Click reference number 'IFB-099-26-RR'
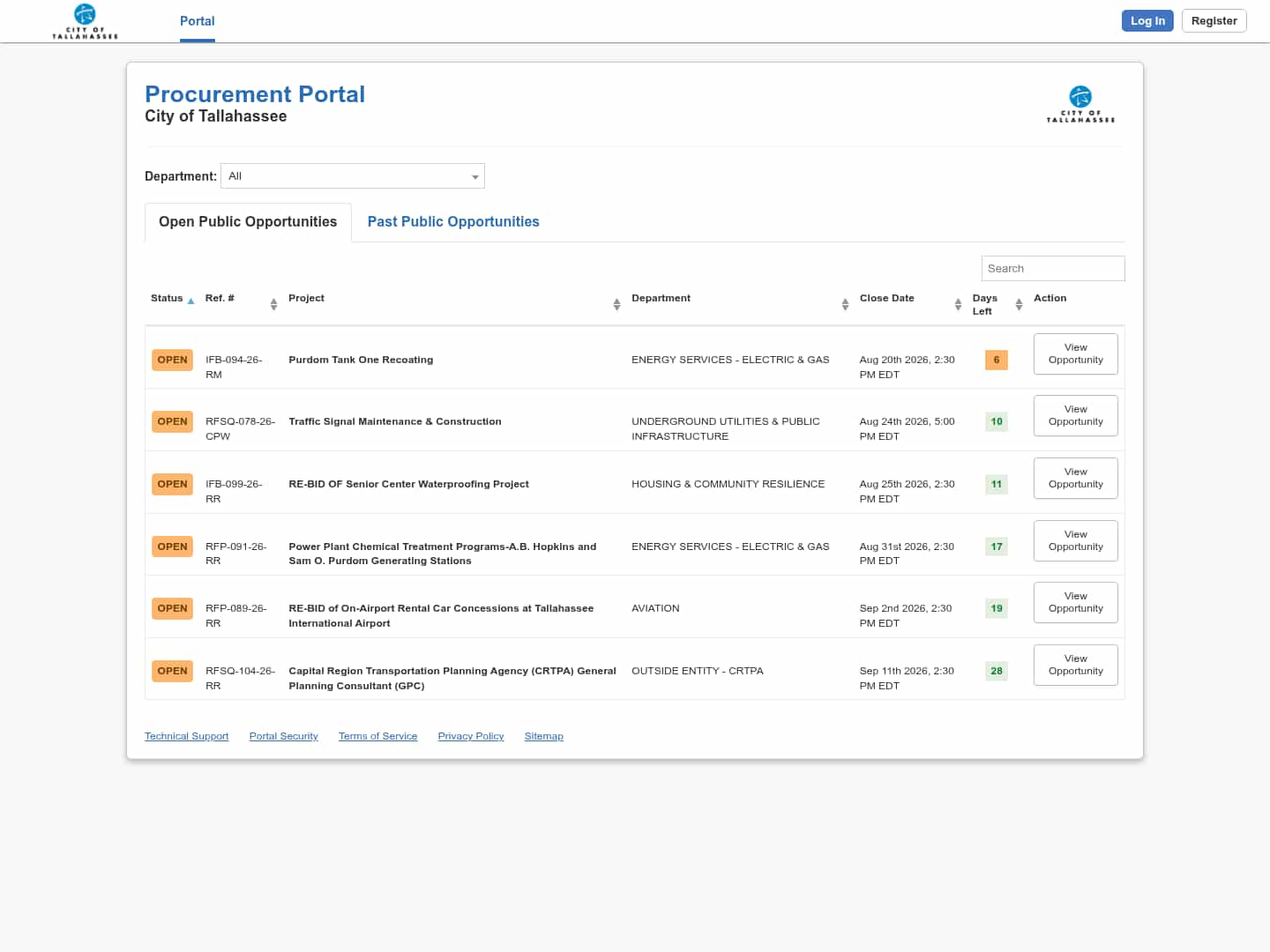Screen dimensions: 1270x952 pos(234,491)
